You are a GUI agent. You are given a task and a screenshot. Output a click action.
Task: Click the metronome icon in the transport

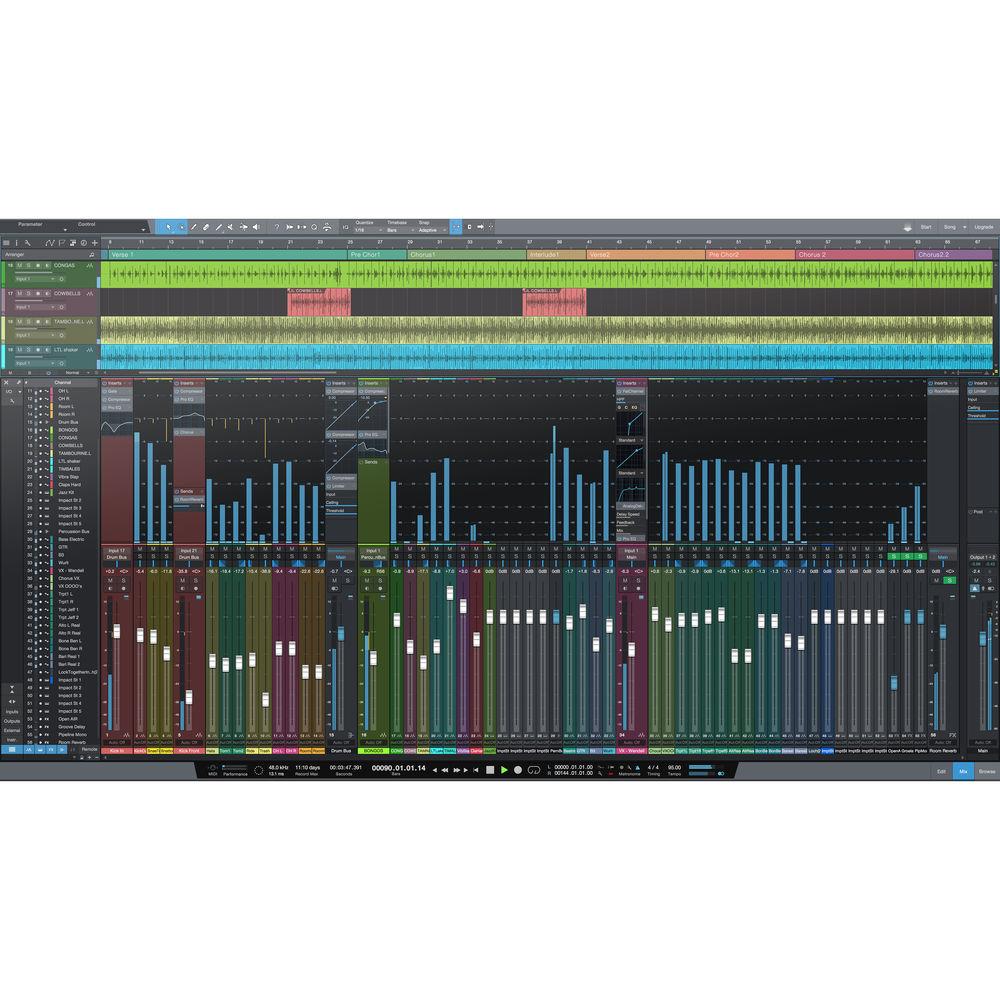click(639, 770)
